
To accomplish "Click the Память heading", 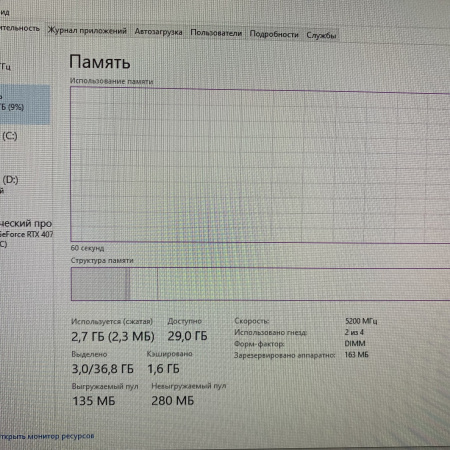I will click(100, 62).
